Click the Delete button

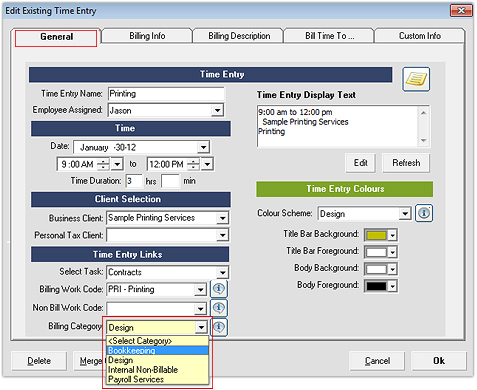pyautogui.click(x=39, y=361)
